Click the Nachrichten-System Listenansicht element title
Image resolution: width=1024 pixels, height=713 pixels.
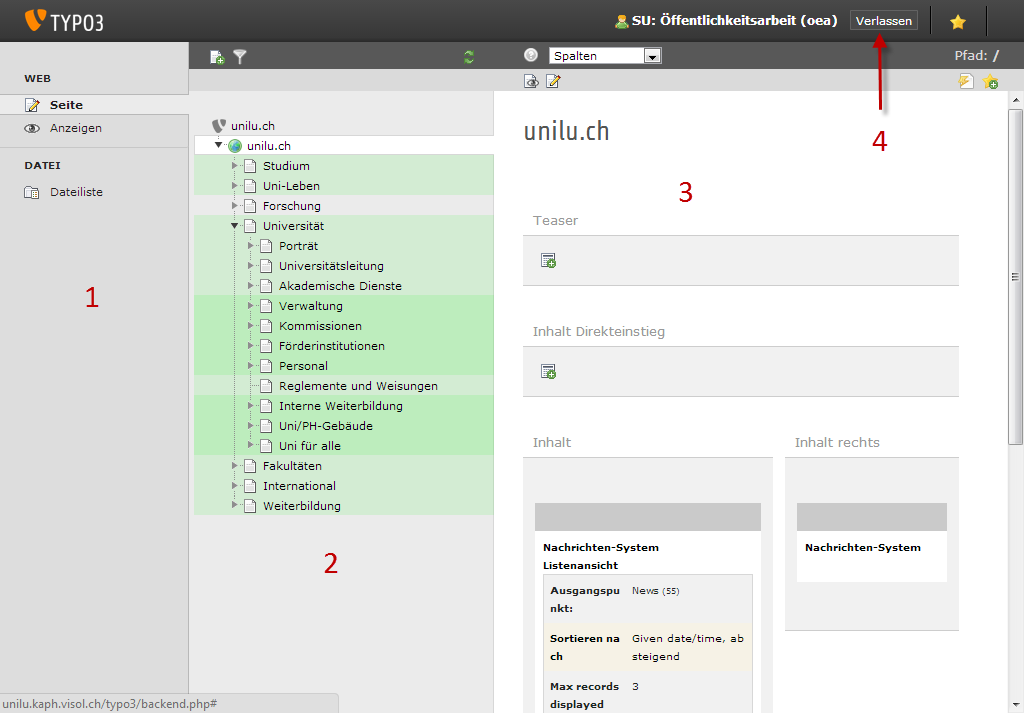pyautogui.click(x=601, y=556)
